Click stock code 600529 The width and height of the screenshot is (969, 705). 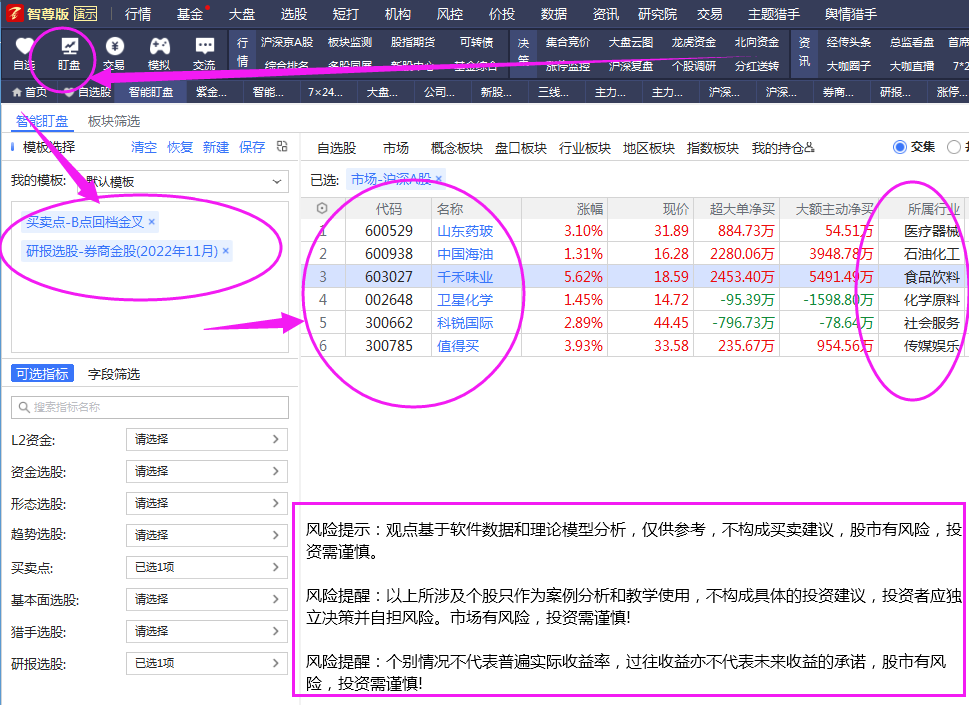(389, 231)
